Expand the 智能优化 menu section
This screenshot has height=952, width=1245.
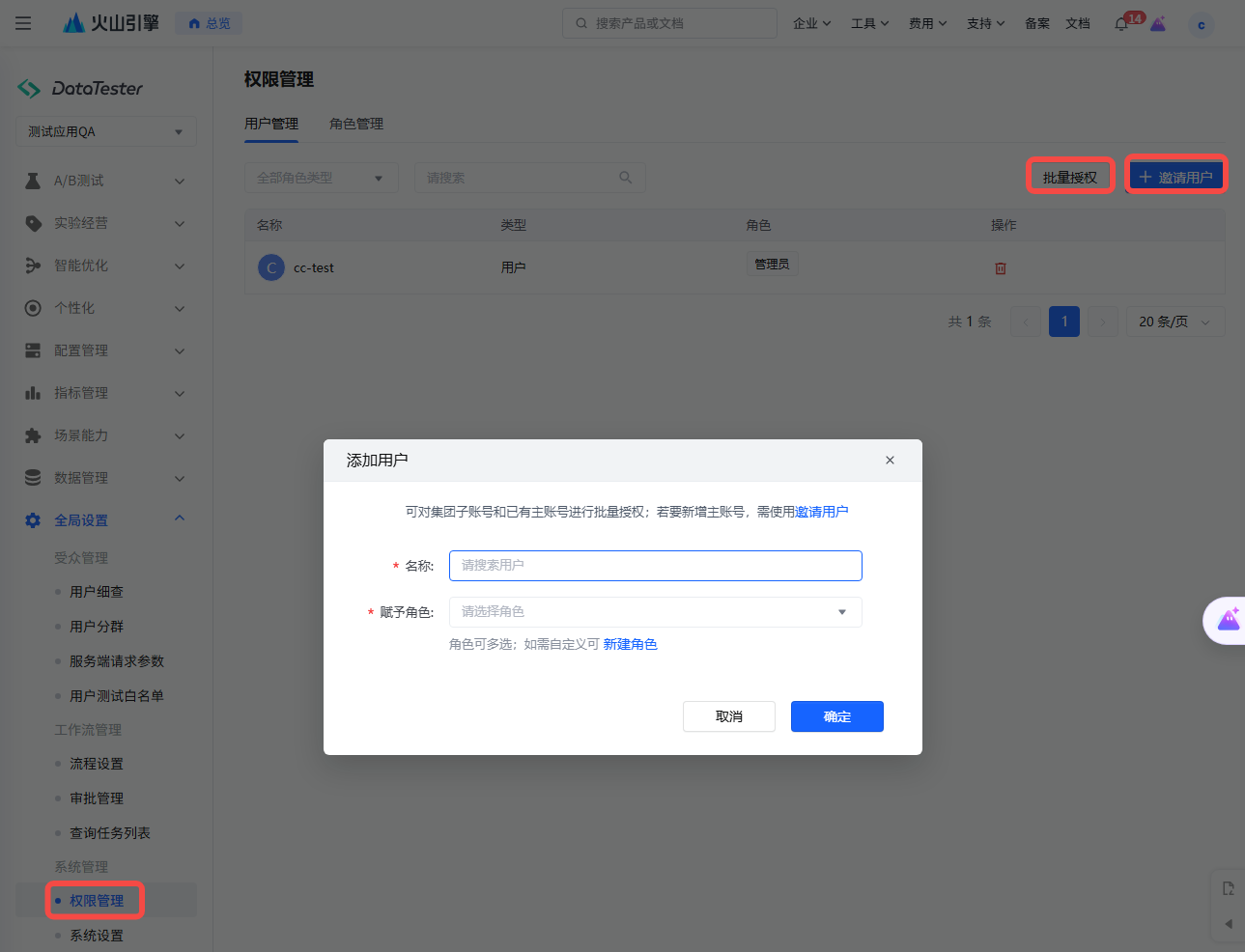point(180,266)
